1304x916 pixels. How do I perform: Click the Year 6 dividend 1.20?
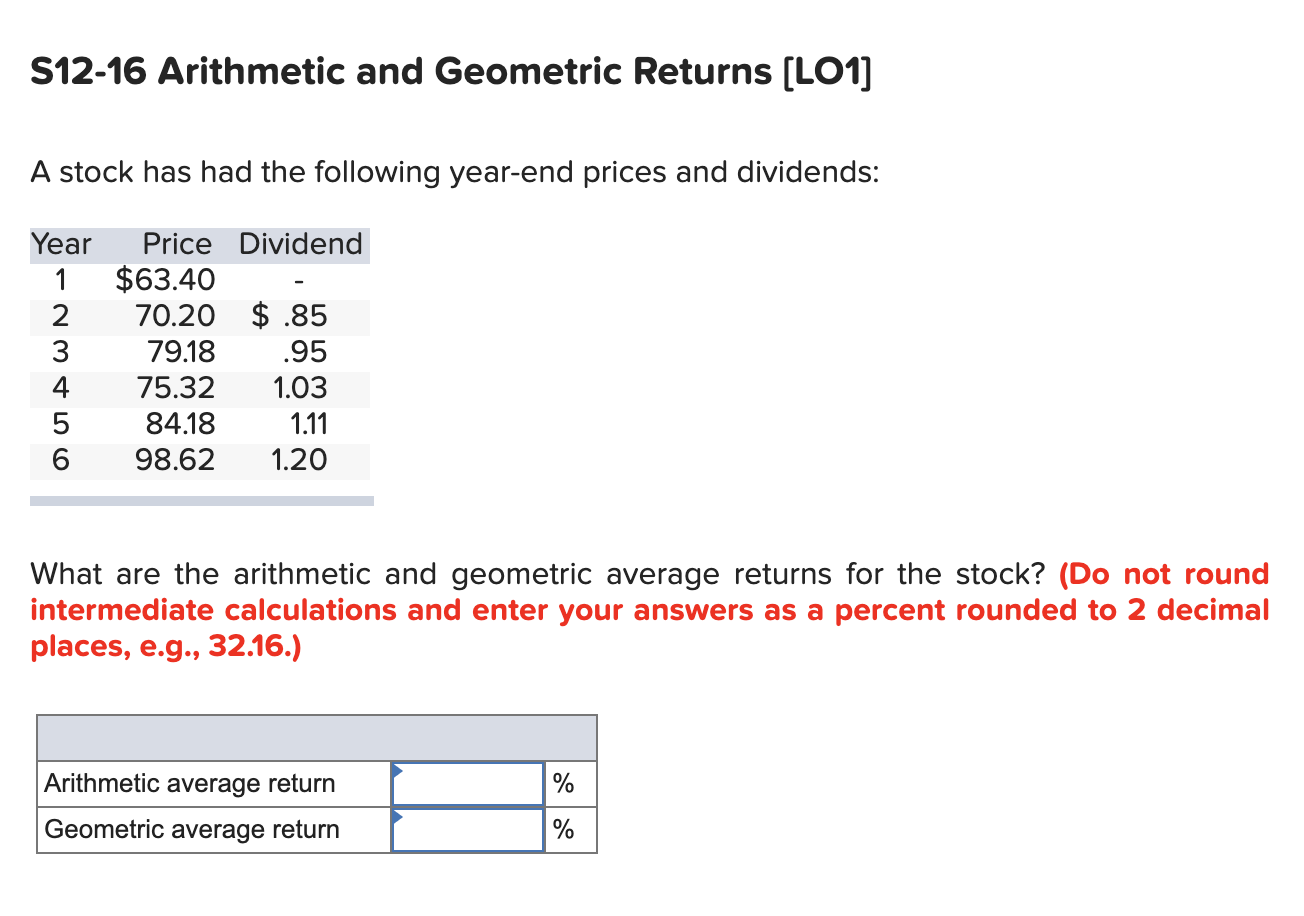click(x=298, y=460)
